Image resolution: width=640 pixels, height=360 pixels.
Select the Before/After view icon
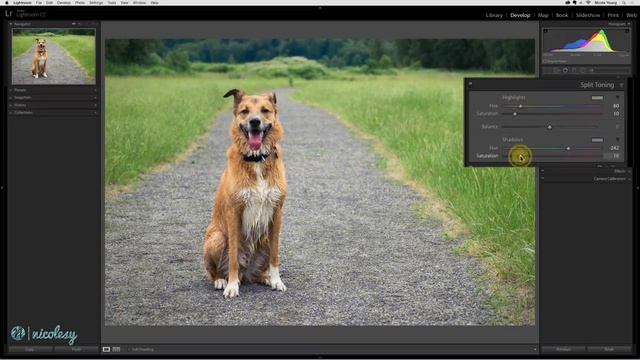pos(116,349)
